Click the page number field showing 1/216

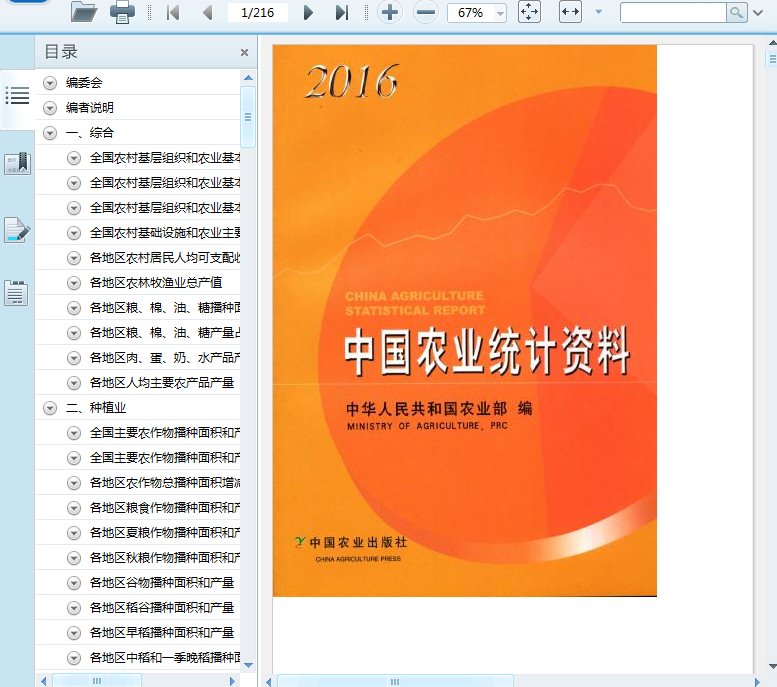(x=257, y=13)
